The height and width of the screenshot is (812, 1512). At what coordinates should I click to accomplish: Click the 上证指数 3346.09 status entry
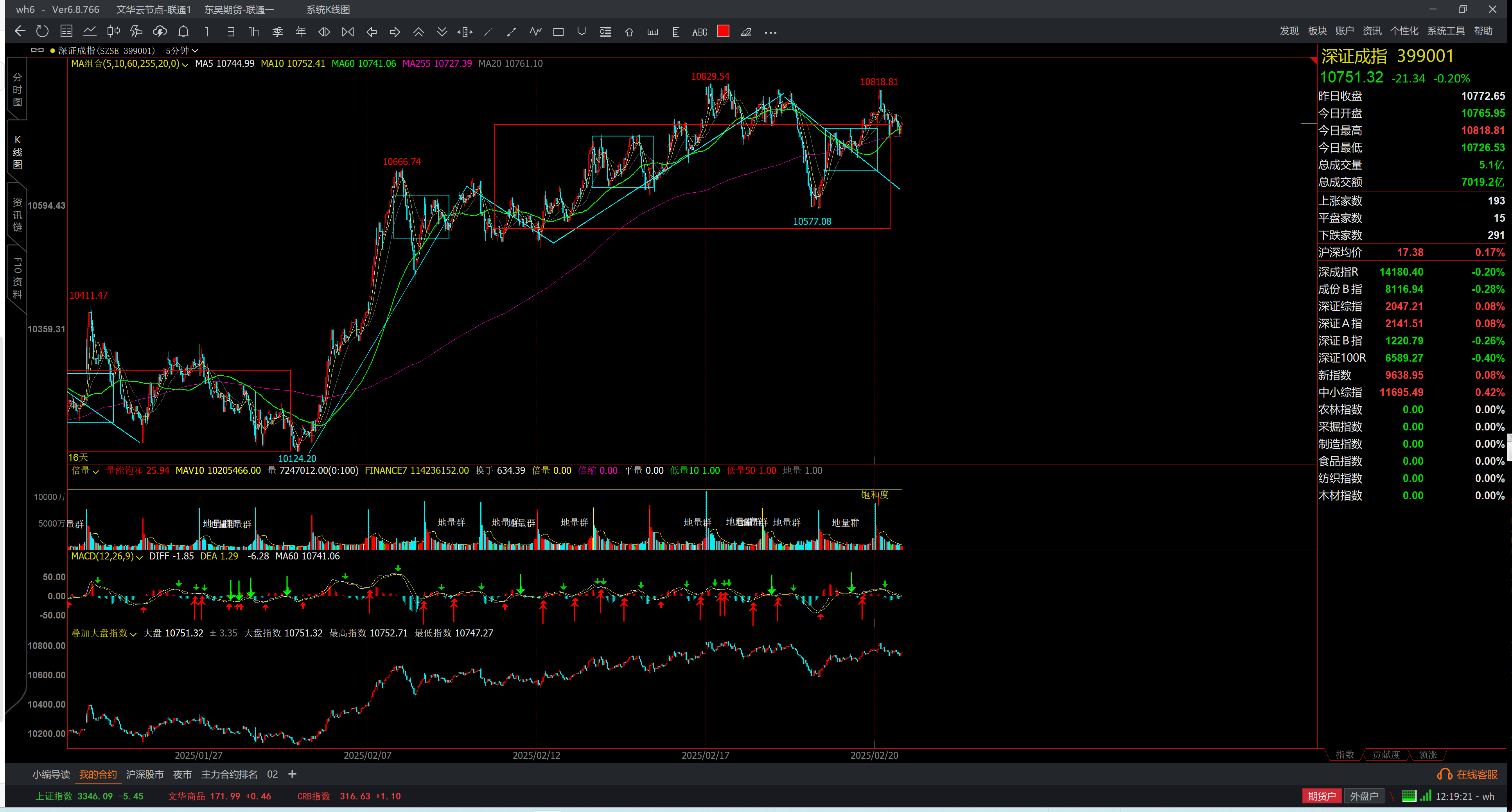(x=89, y=796)
